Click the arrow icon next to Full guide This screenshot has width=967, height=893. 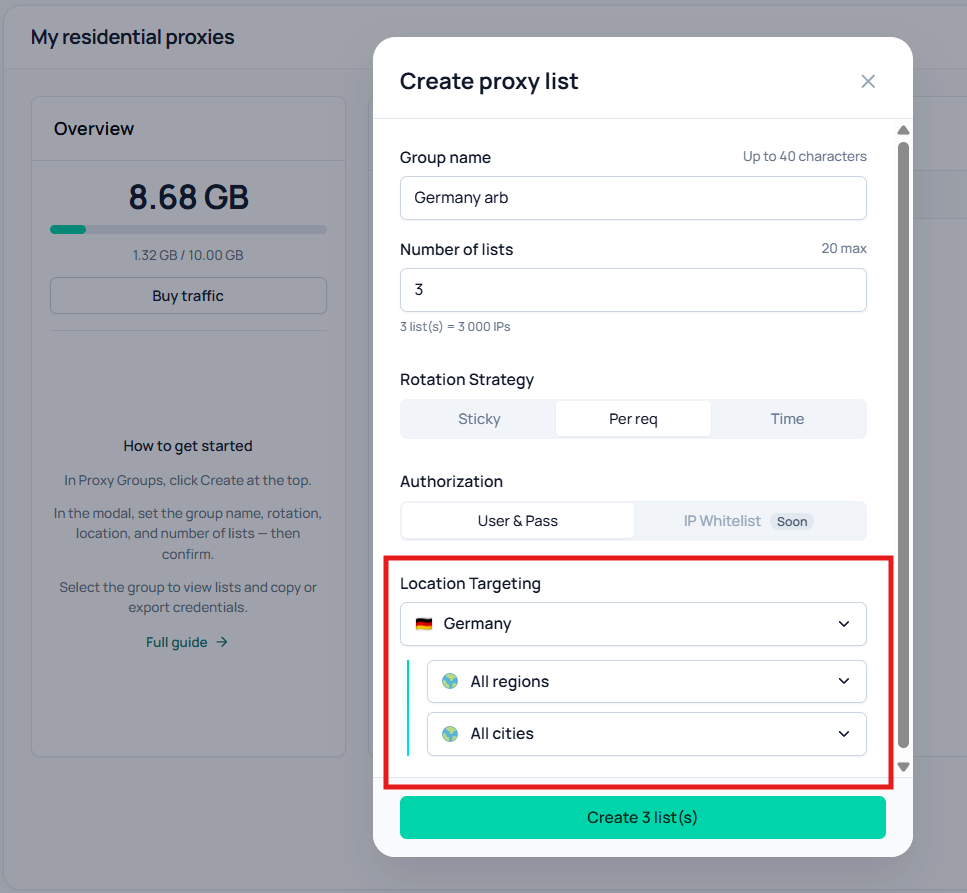click(222, 642)
